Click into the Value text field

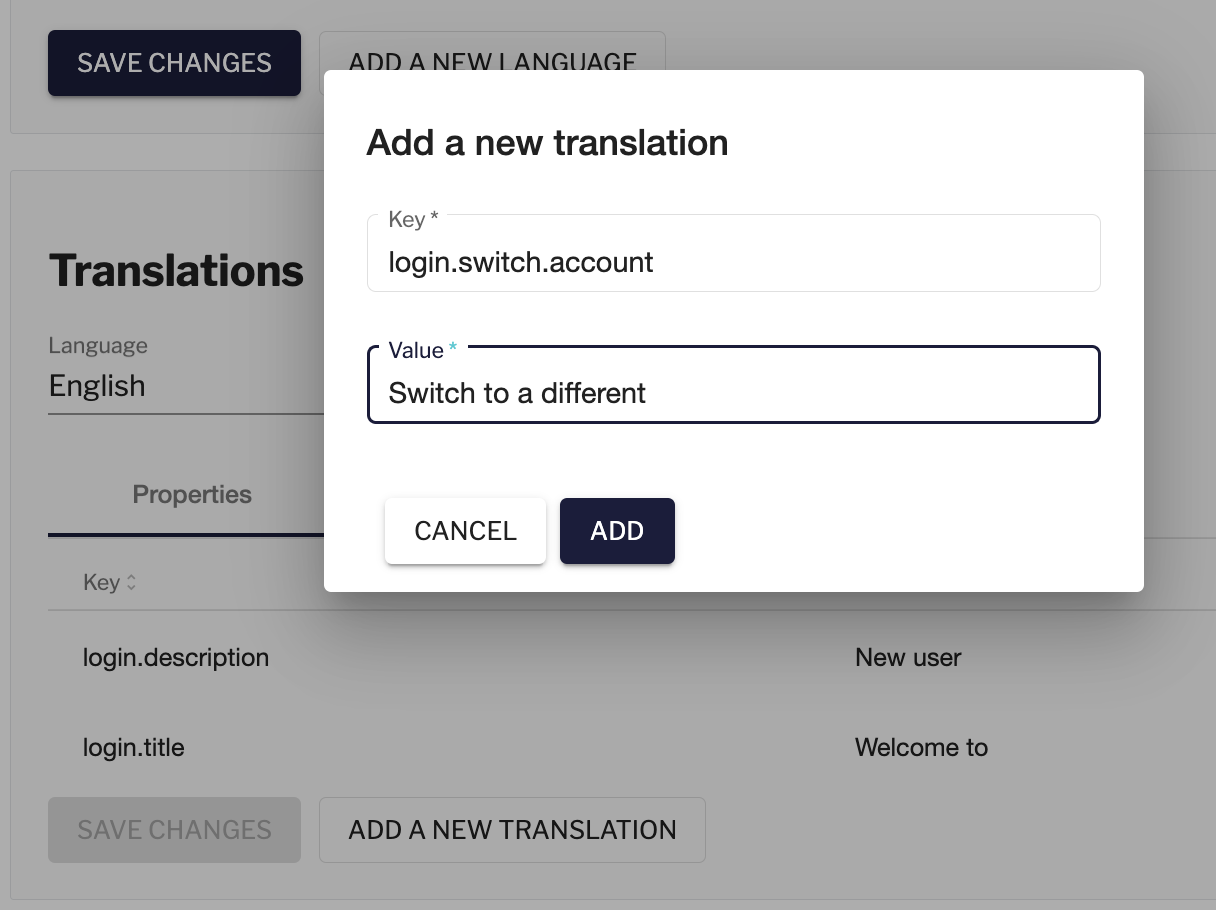(x=733, y=393)
